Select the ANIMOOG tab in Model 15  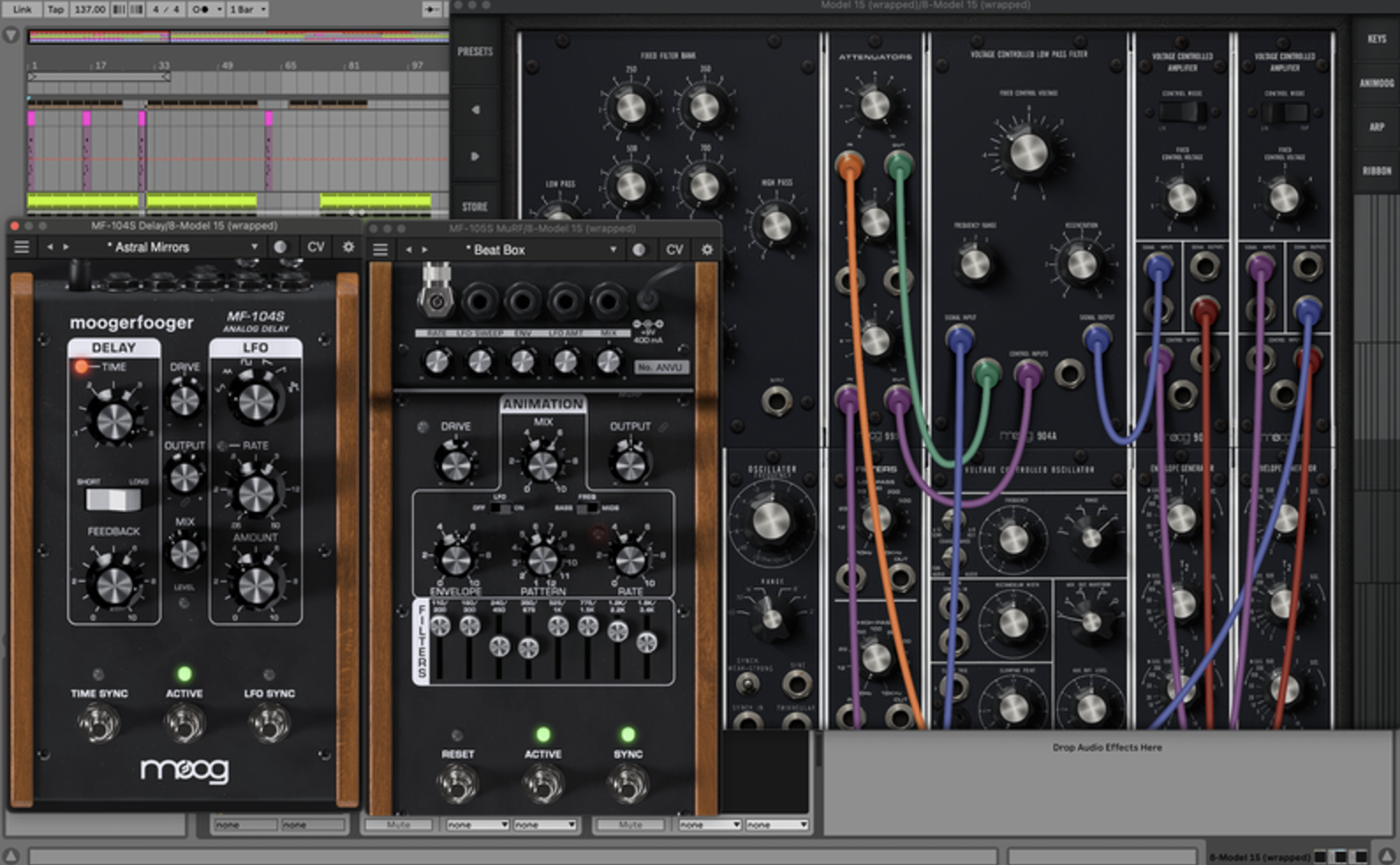click(1377, 83)
